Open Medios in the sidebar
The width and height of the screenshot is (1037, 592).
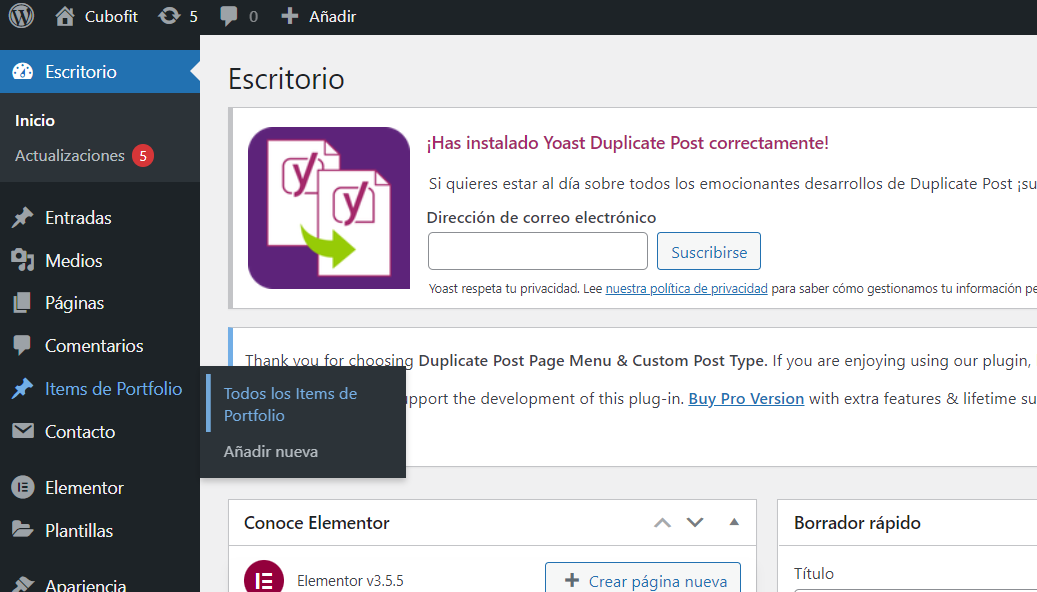pyautogui.click(x=73, y=261)
